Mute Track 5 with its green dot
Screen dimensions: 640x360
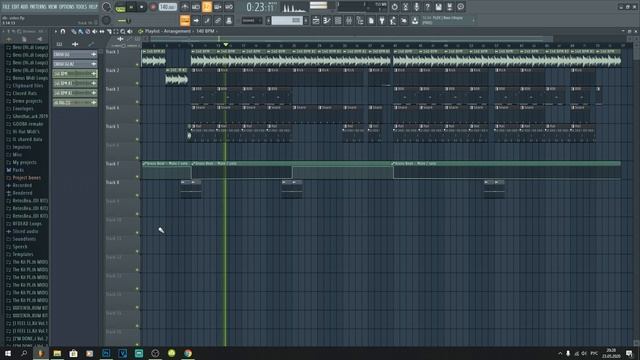[137, 139]
